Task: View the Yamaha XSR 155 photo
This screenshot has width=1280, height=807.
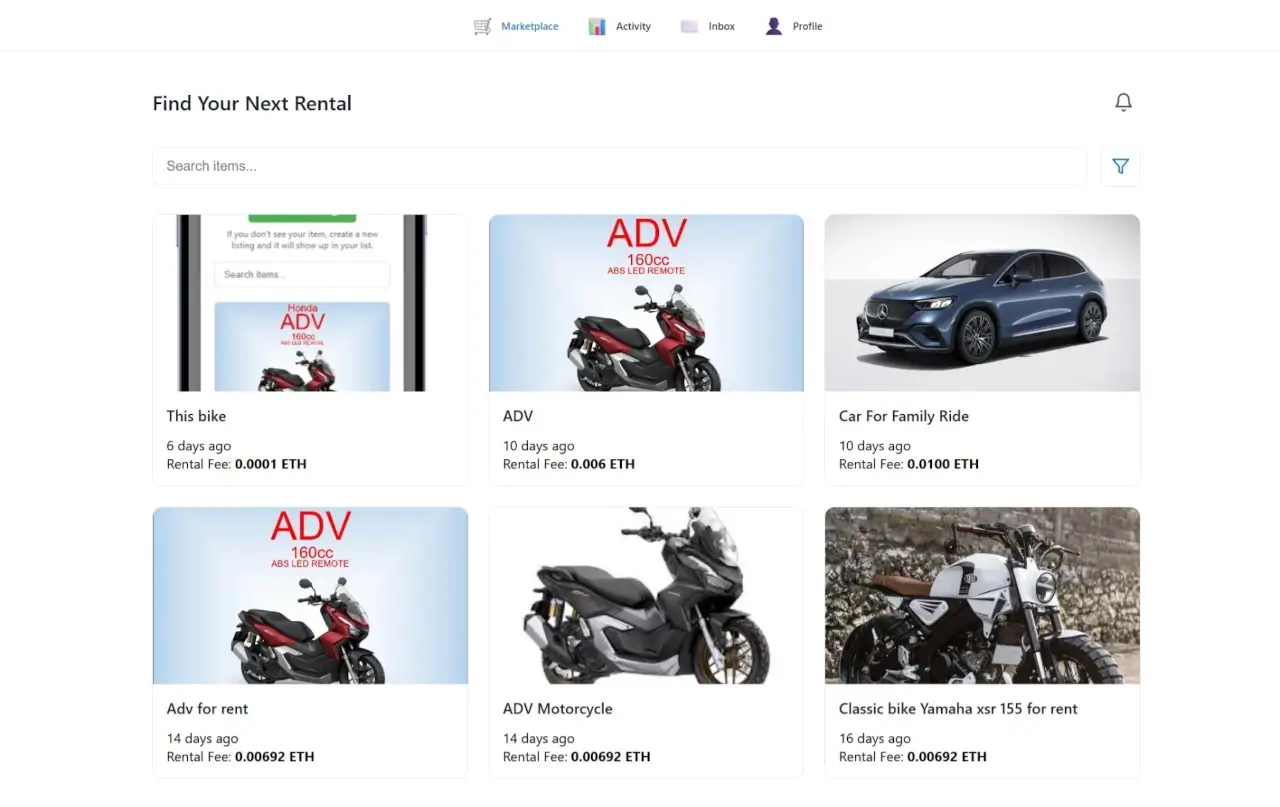Action: point(981,595)
